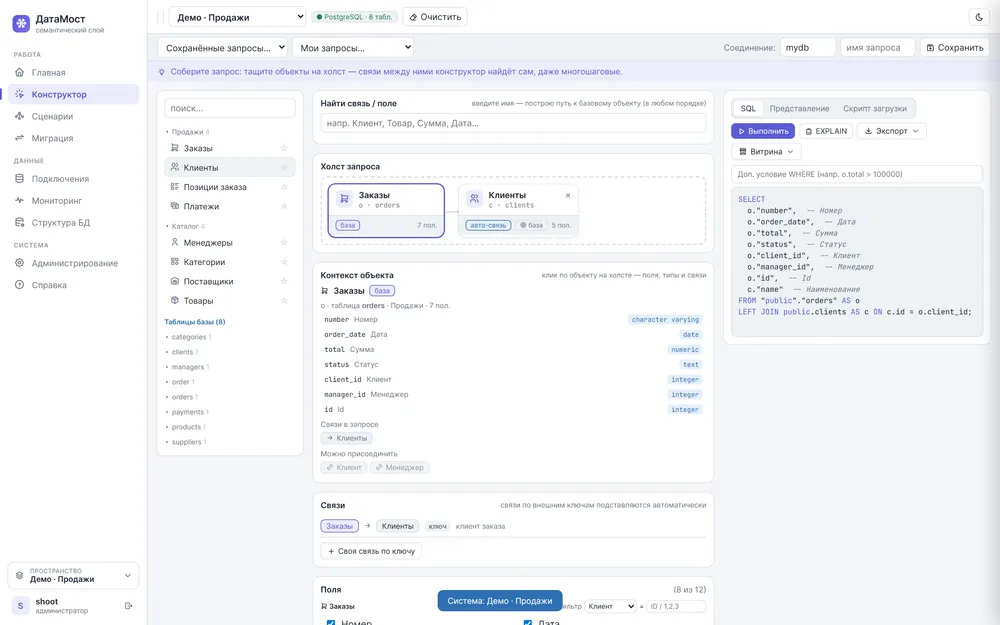
Task: Open Мониторинг via its pulse icon
Action: click(x=19, y=200)
